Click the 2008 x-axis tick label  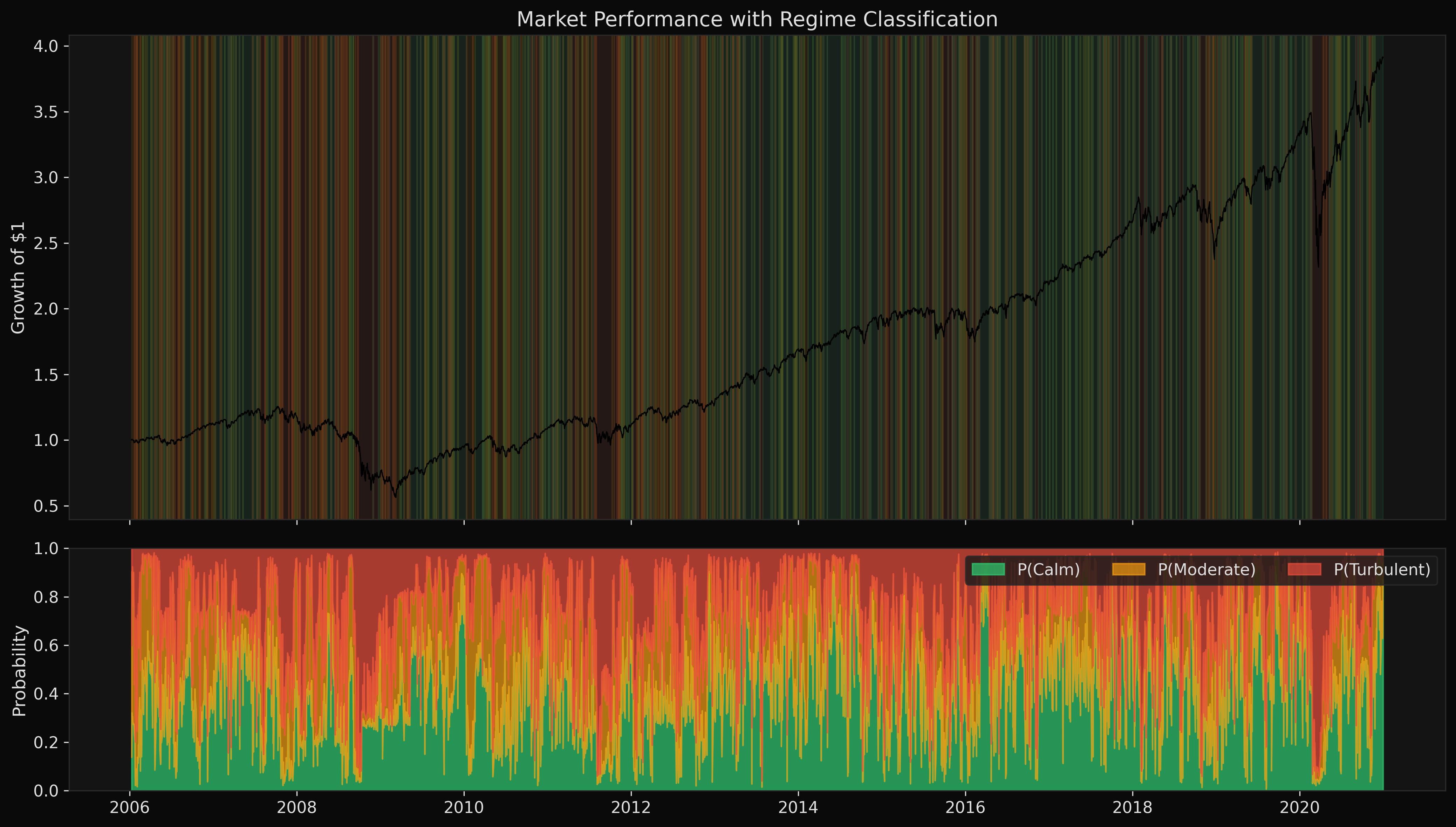tap(297, 808)
